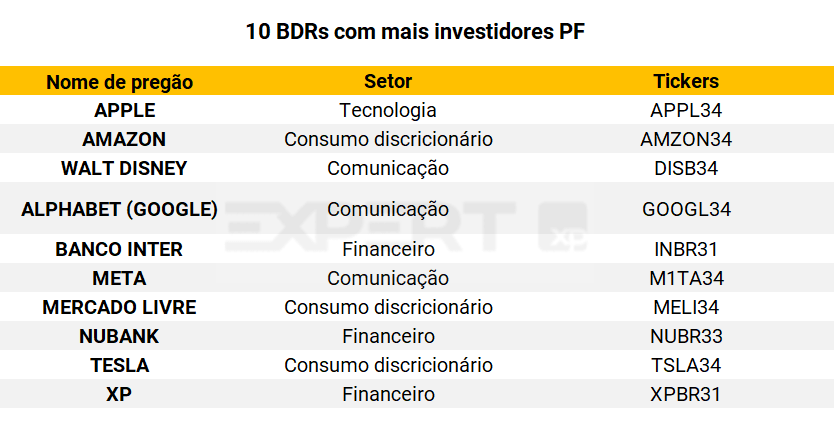The width and height of the screenshot is (834, 438).
Task: Select the AMZON34 ticker
Action: [686, 139]
